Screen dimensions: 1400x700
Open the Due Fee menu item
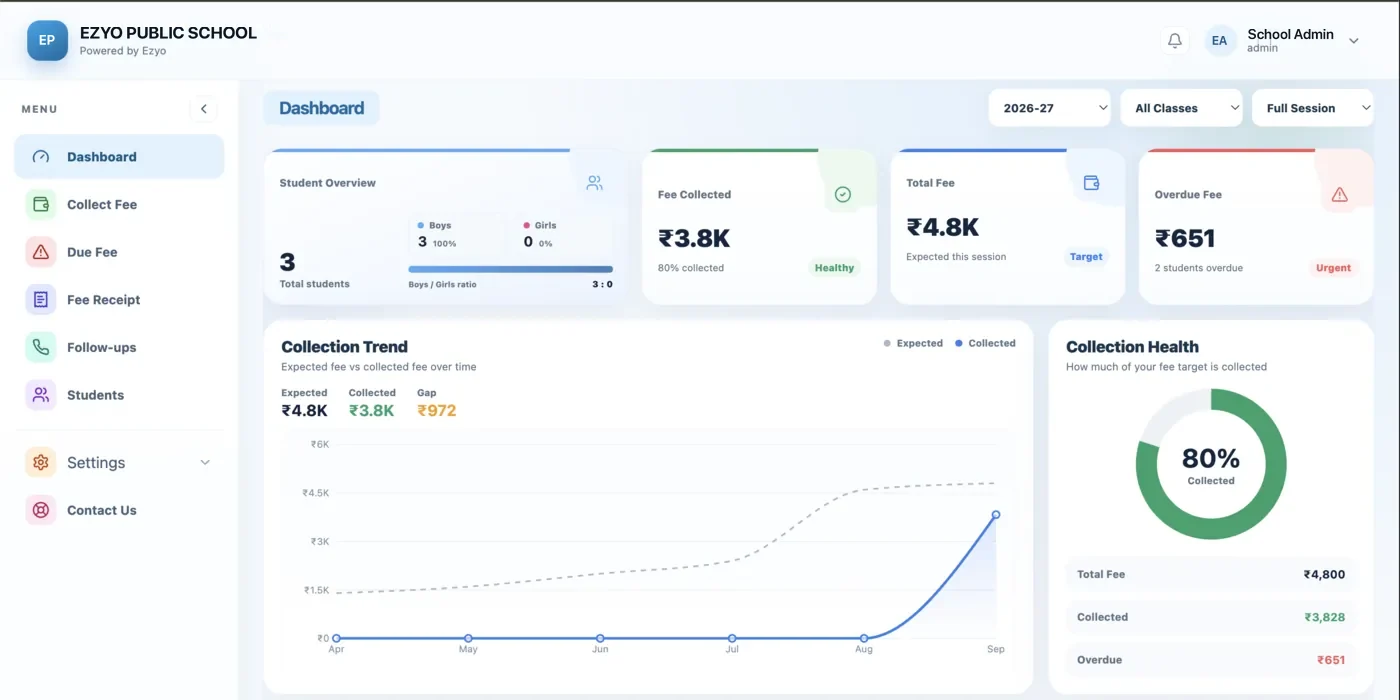point(119,252)
